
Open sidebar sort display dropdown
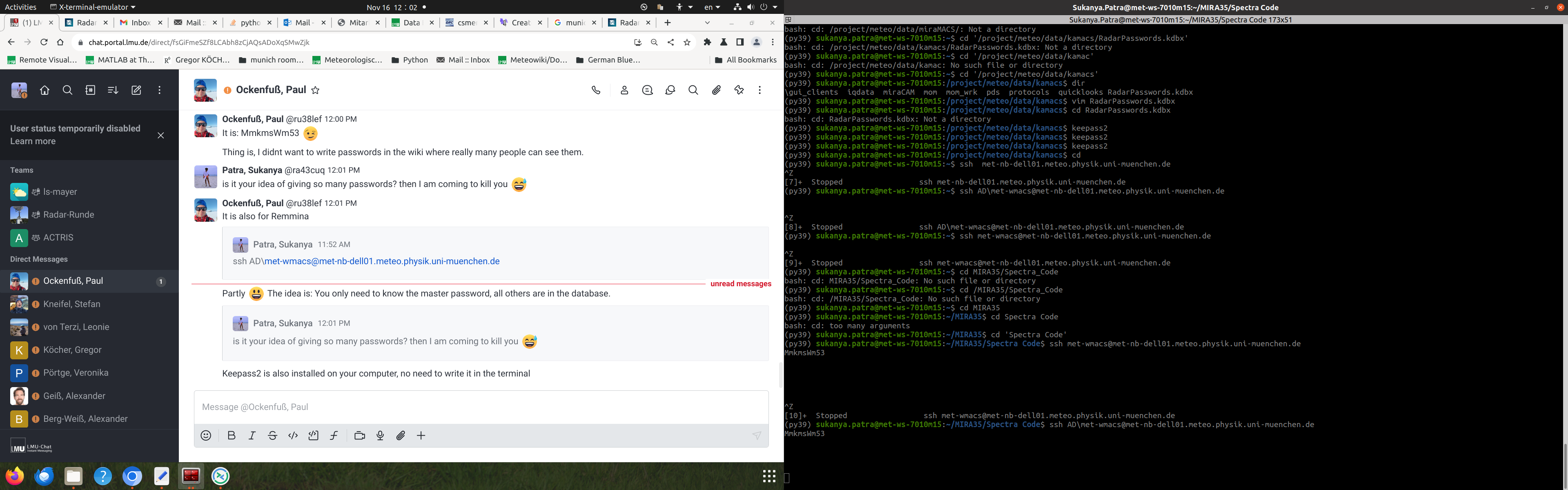(113, 90)
